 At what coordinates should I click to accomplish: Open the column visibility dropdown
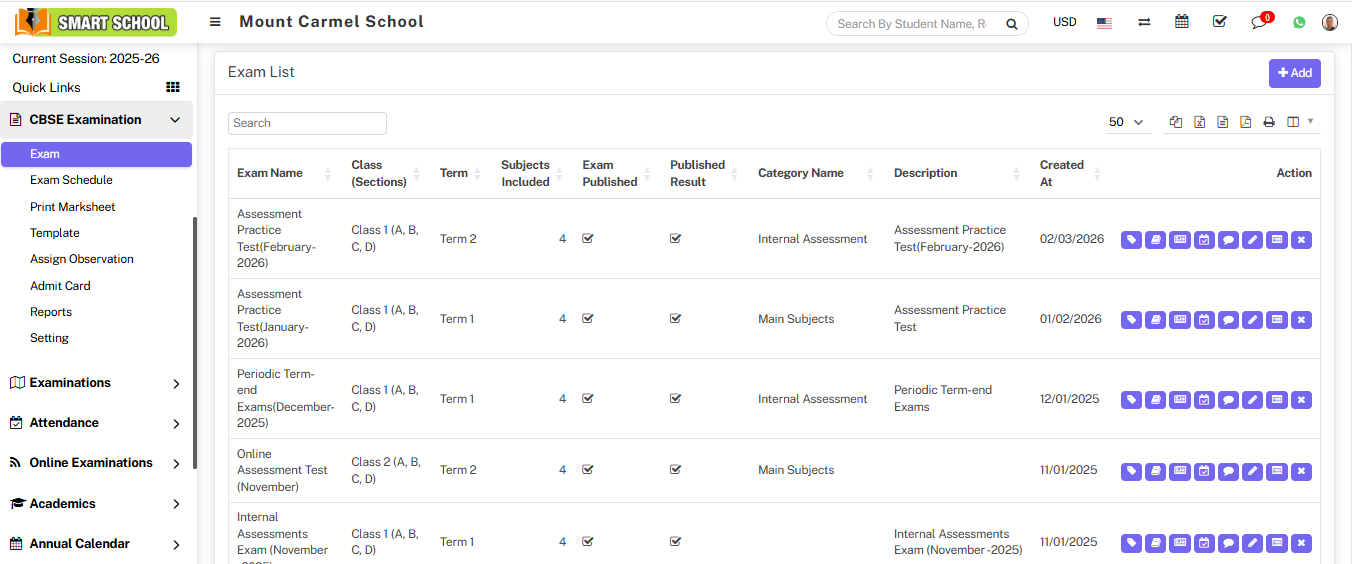[x=1300, y=122]
